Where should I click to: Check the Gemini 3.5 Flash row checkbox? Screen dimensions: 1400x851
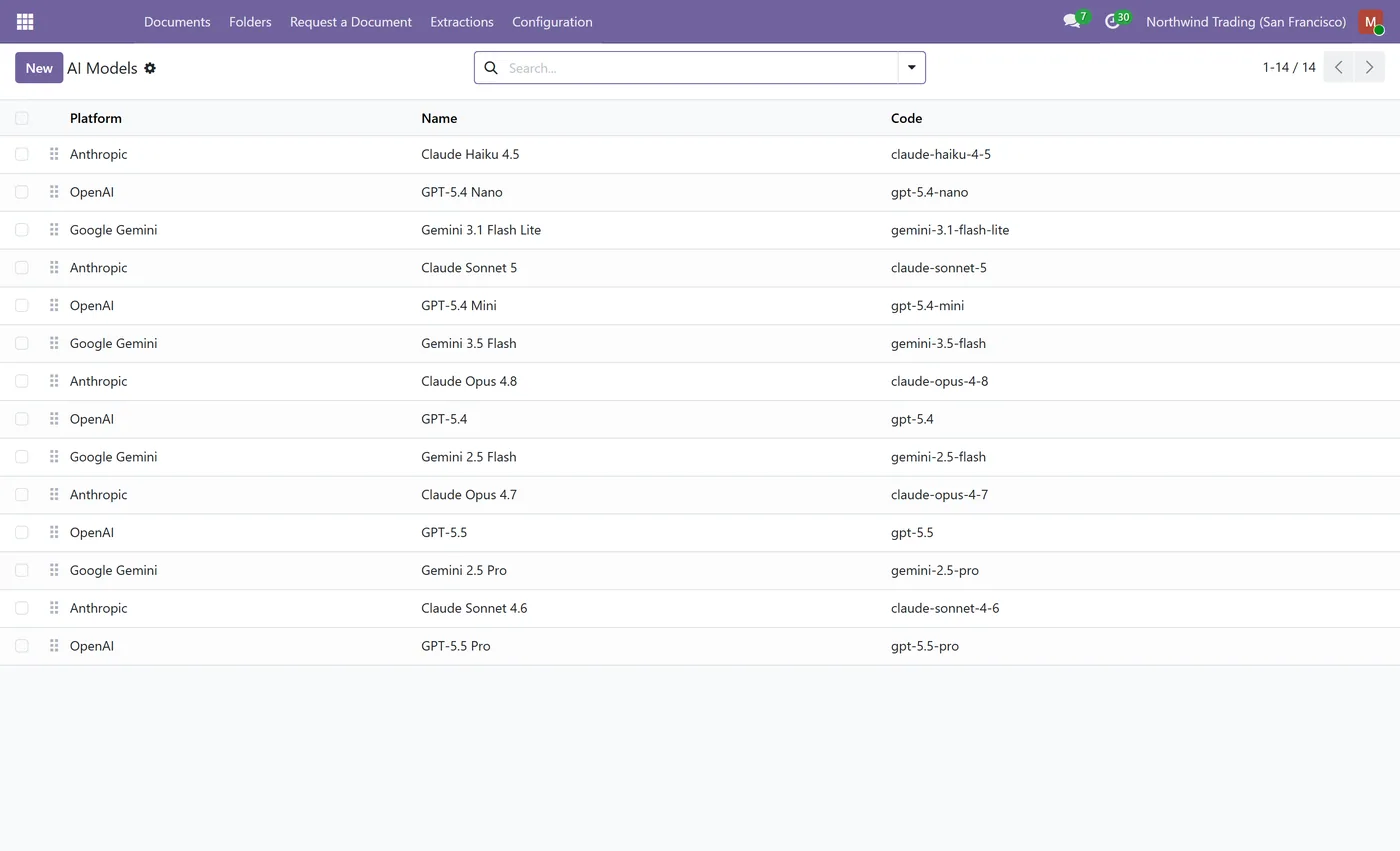(x=22, y=343)
